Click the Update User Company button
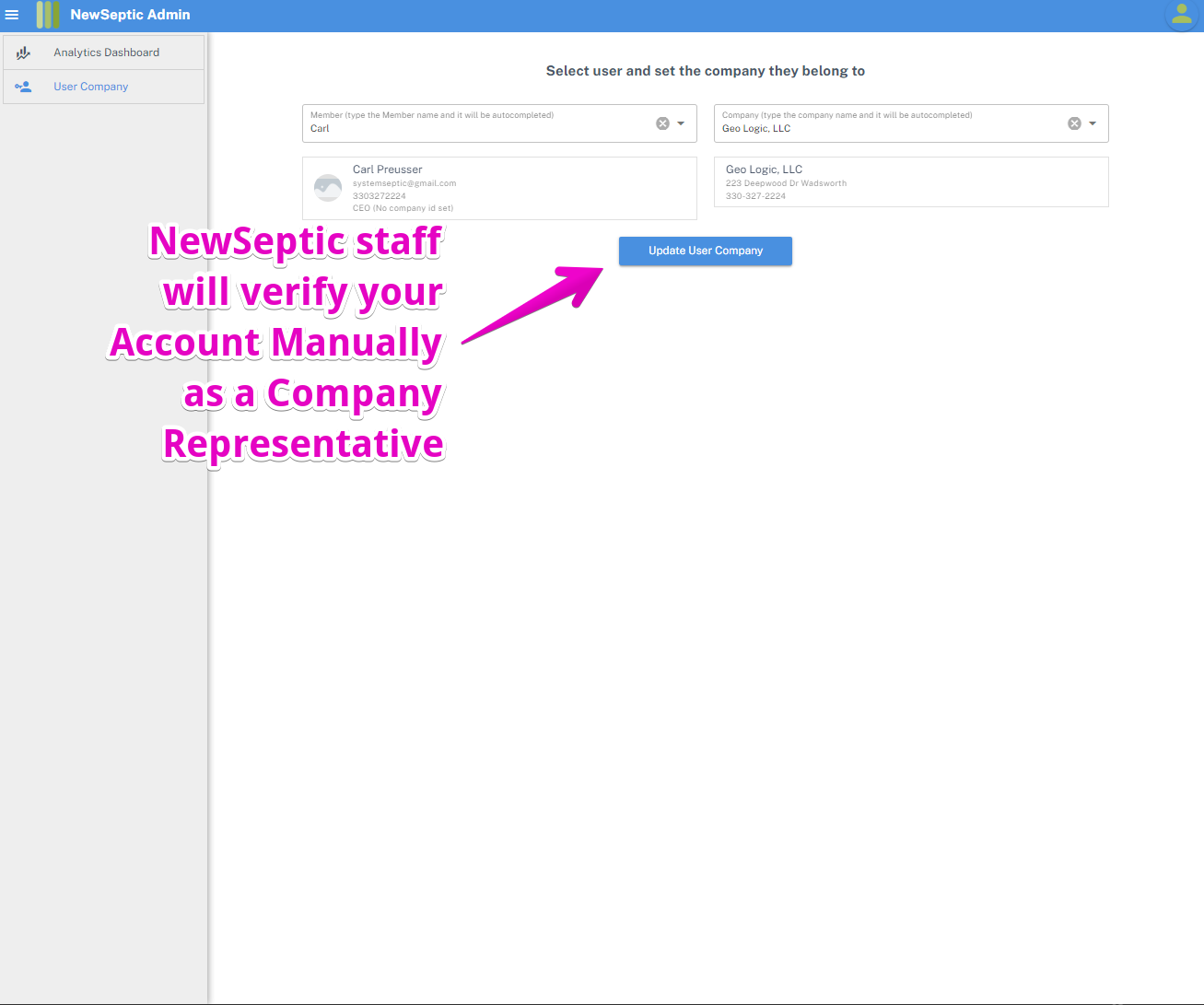Screen dimensions: 1204x1005 click(706, 251)
